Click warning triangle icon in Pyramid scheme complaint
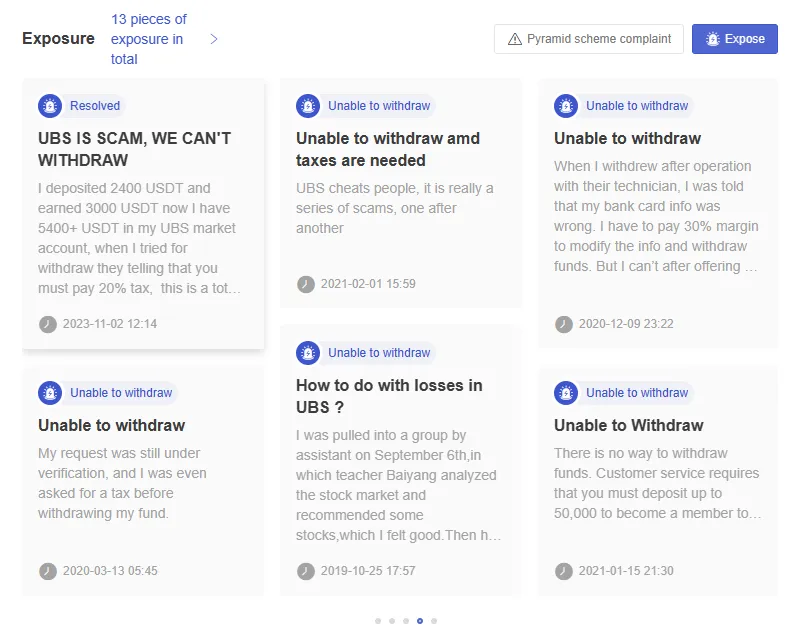Screen dimensions: 801x636 point(514,39)
